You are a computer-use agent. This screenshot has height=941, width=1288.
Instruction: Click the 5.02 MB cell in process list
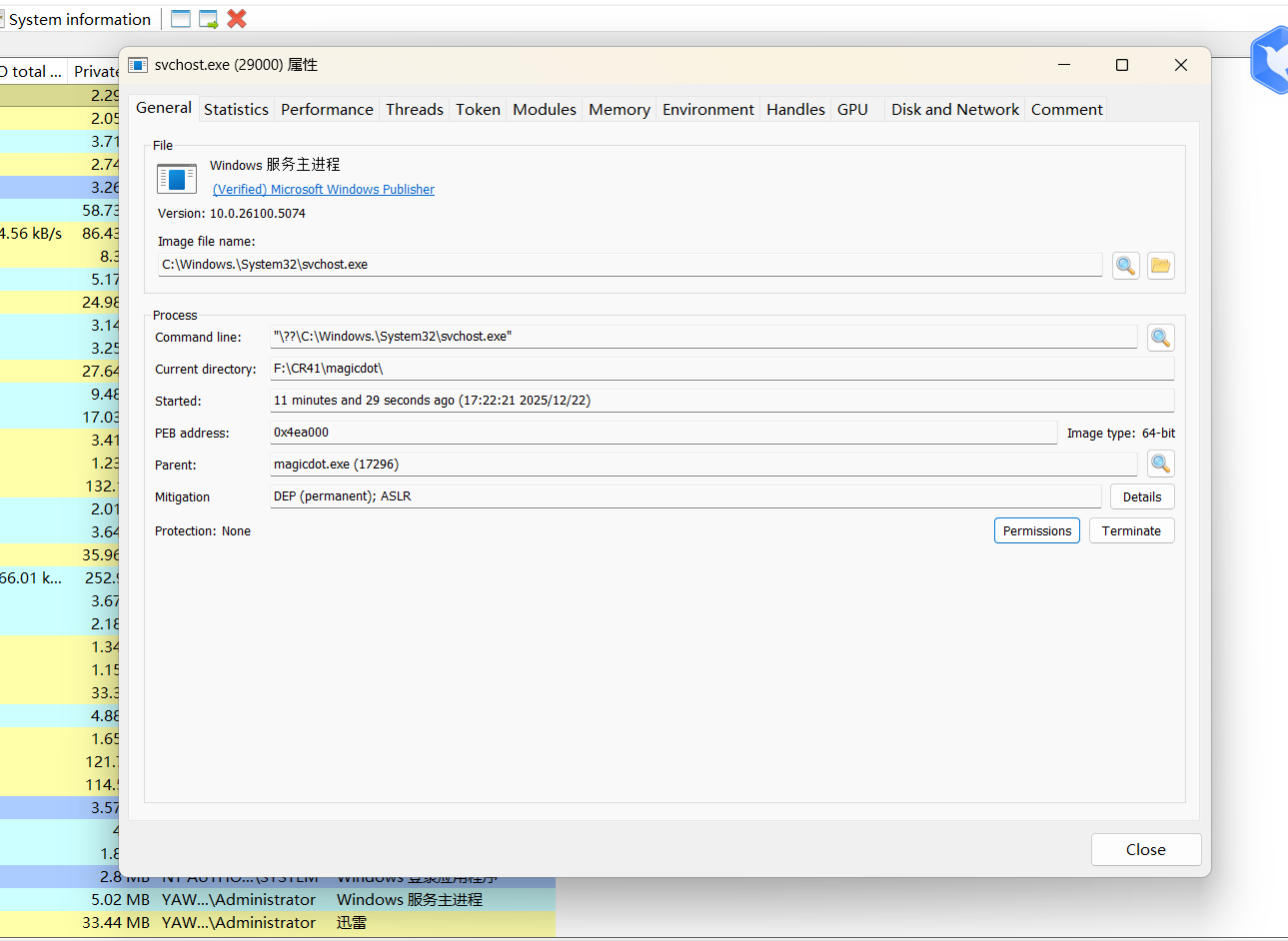(x=120, y=900)
